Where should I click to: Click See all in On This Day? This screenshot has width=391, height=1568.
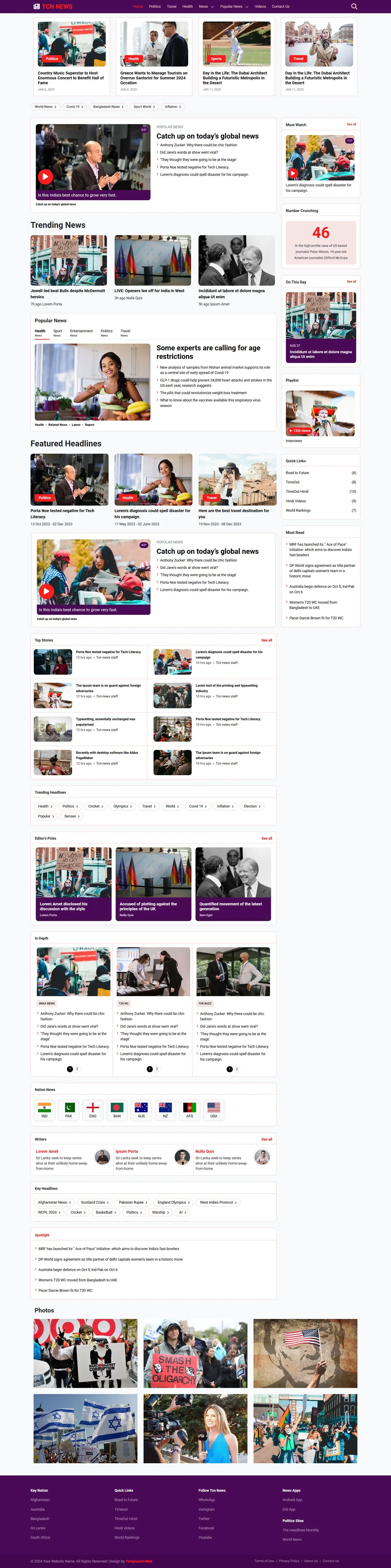point(351,281)
